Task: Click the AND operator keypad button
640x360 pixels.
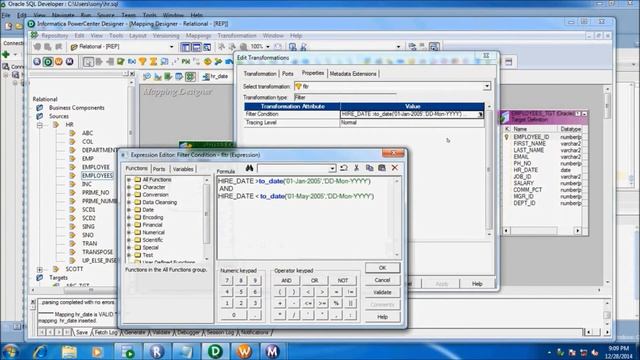Action: 287,280
